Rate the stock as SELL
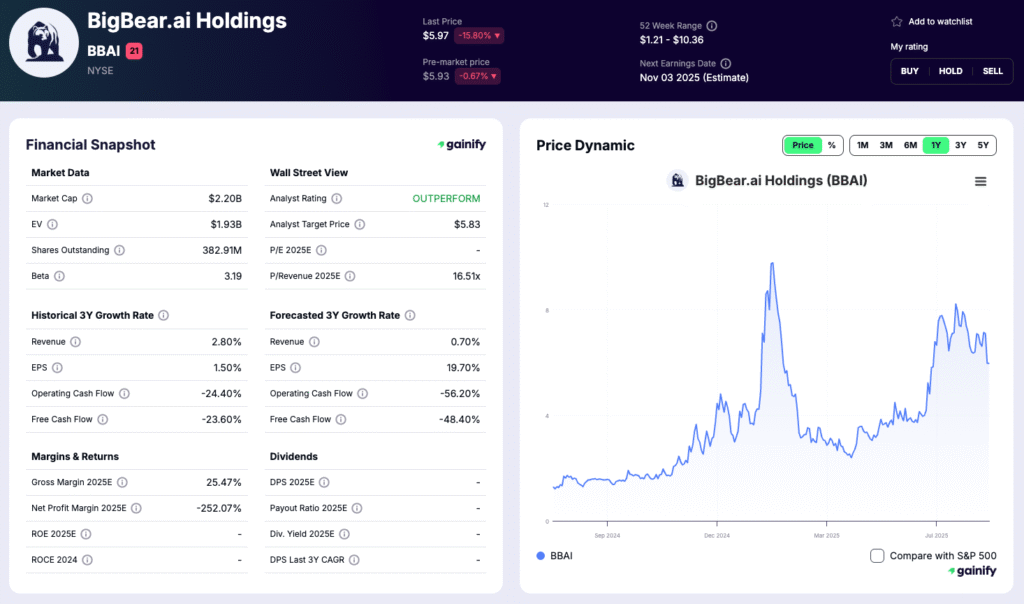 [993, 71]
